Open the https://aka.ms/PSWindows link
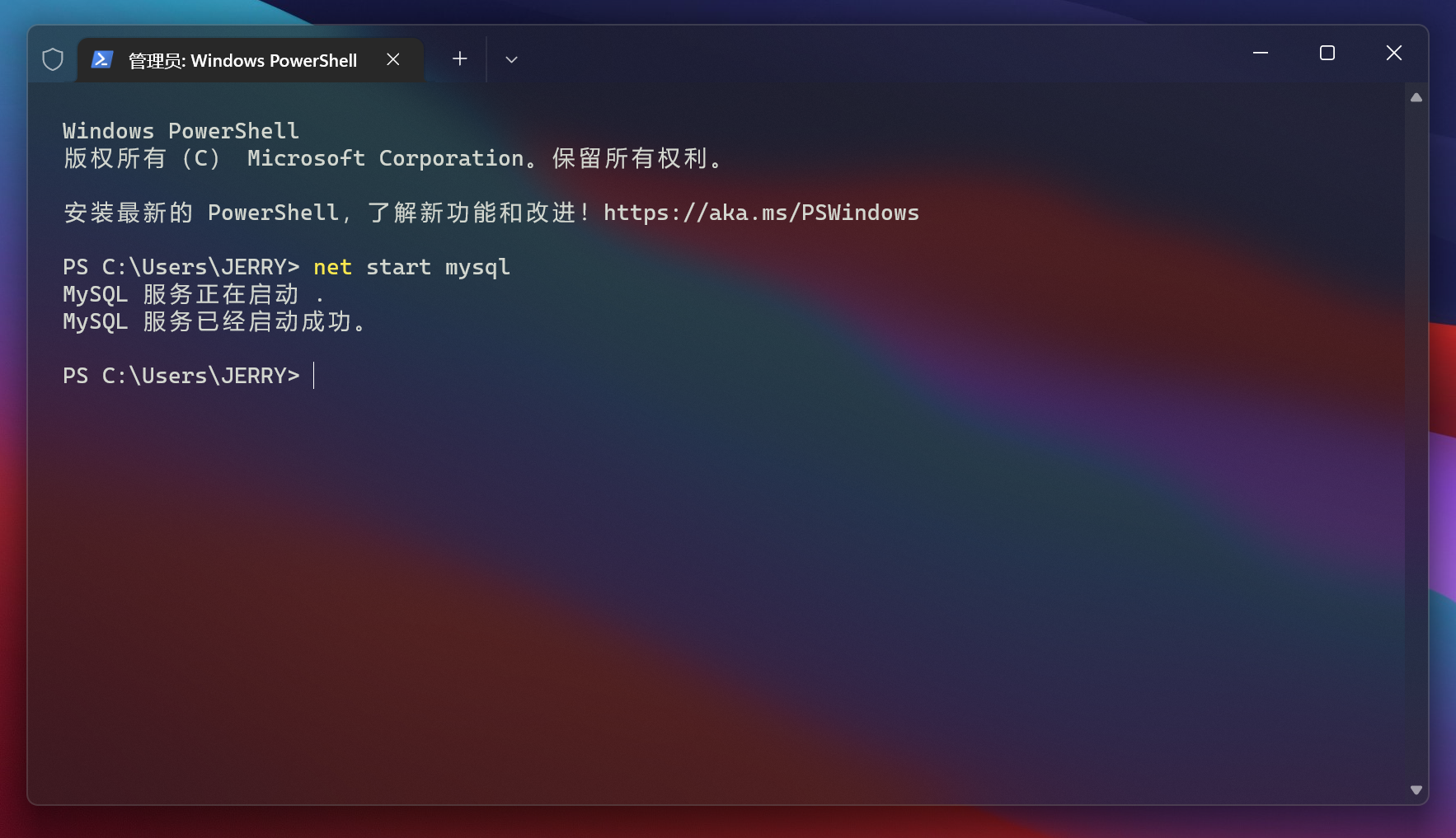 point(760,213)
